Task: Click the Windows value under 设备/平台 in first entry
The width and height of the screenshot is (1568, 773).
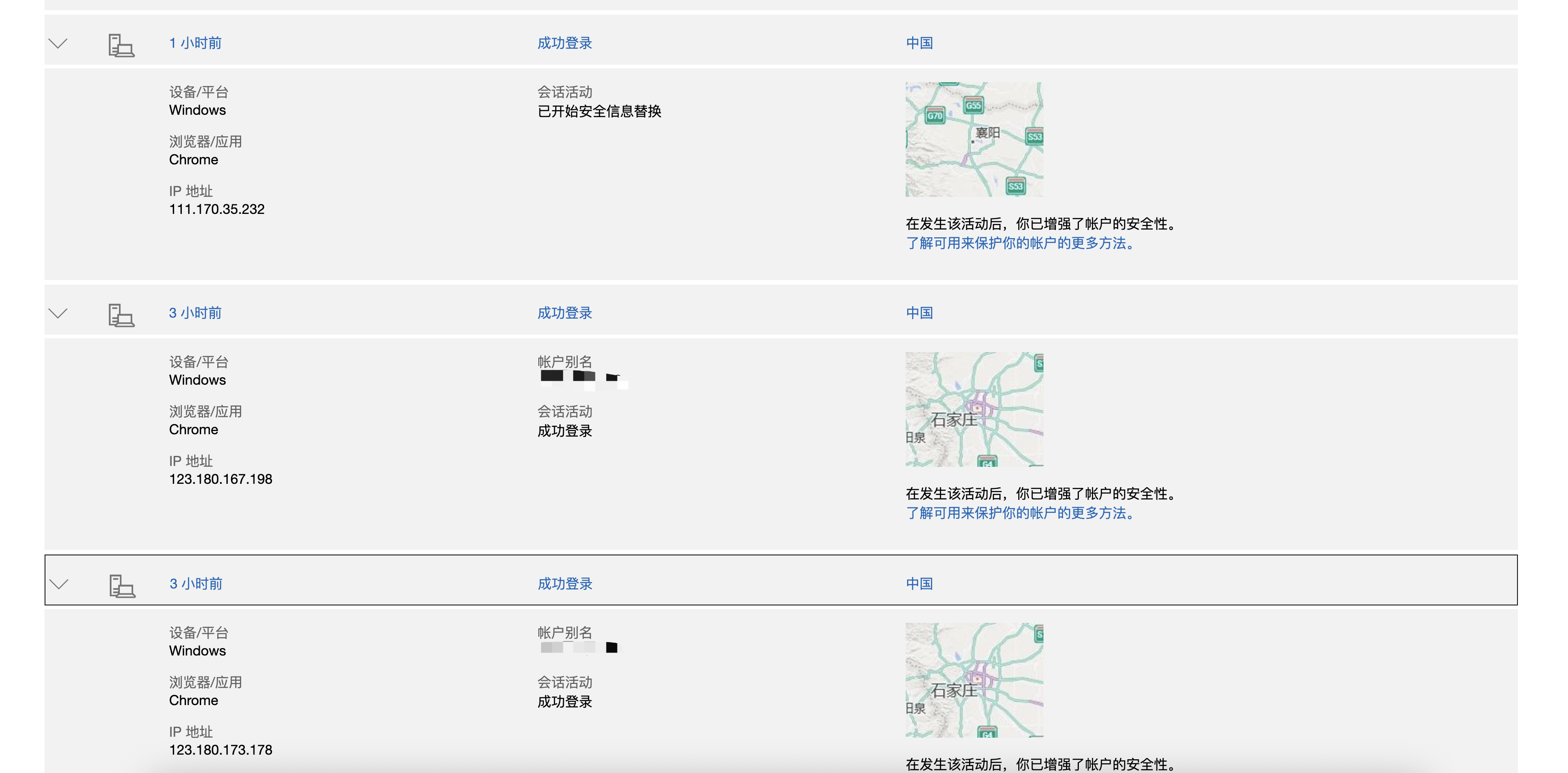Action: tap(197, 110)
